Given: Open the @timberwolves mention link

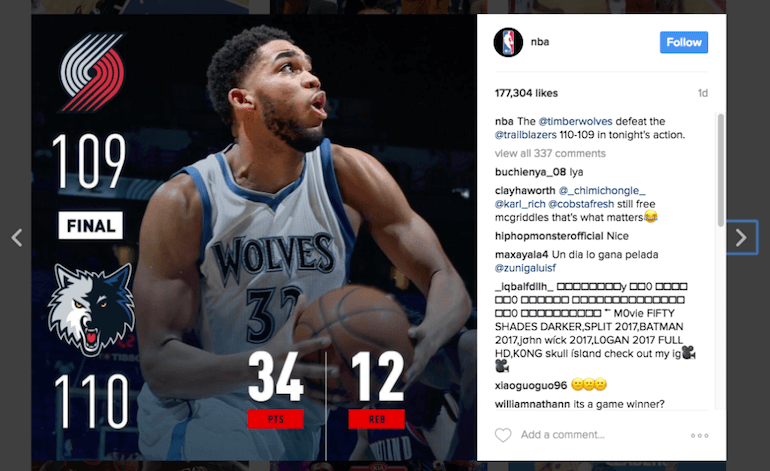Looking at the screenshot, I should [x=576, y=121].
